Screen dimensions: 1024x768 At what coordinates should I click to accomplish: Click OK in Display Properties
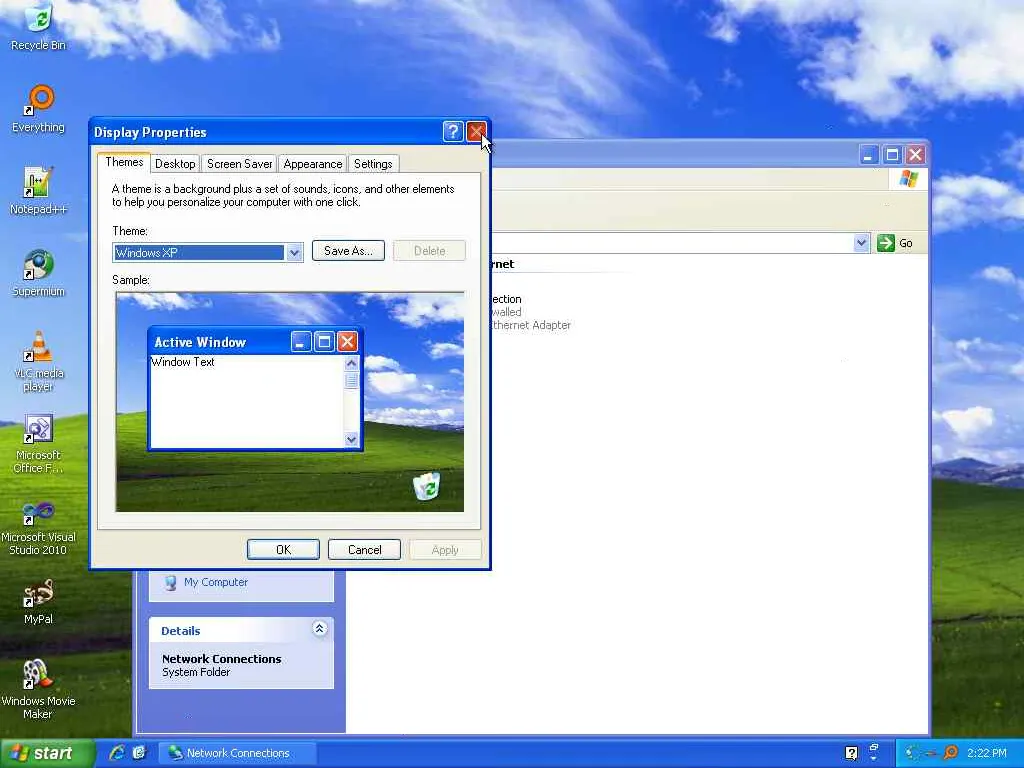point(283,550)
